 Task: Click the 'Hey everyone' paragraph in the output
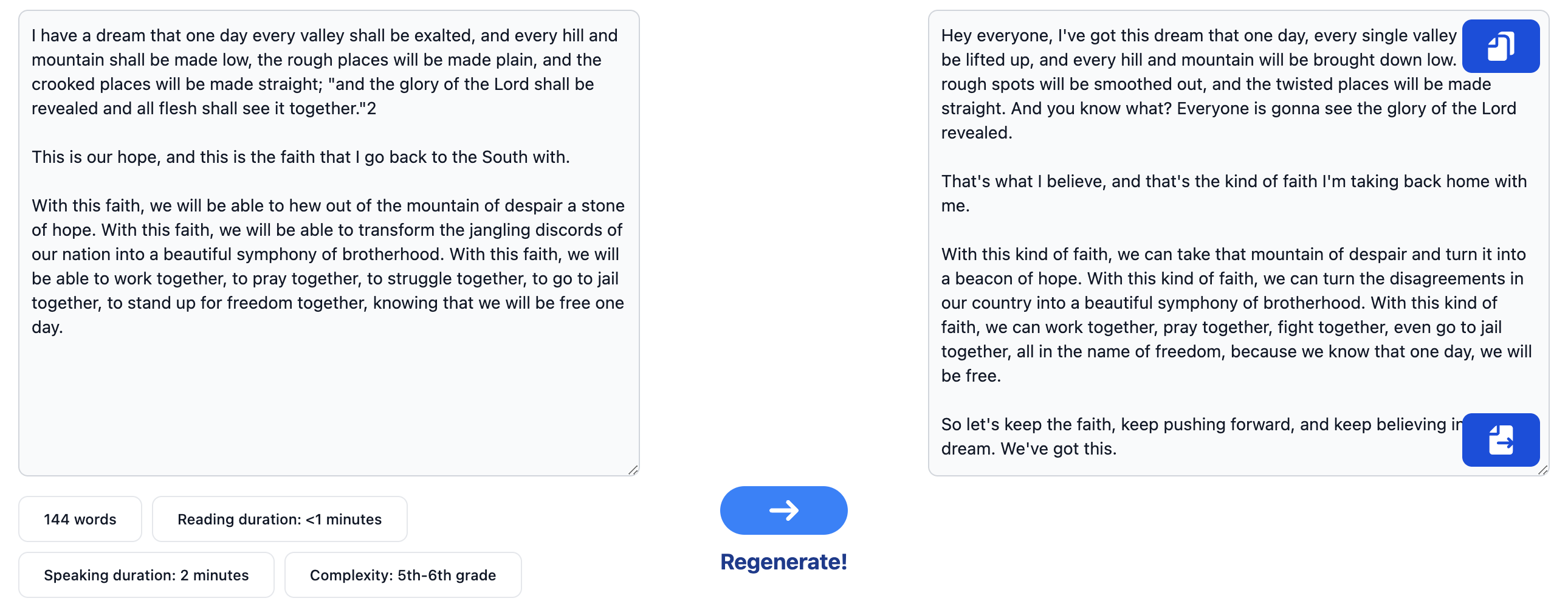(x=1228, y=84)
